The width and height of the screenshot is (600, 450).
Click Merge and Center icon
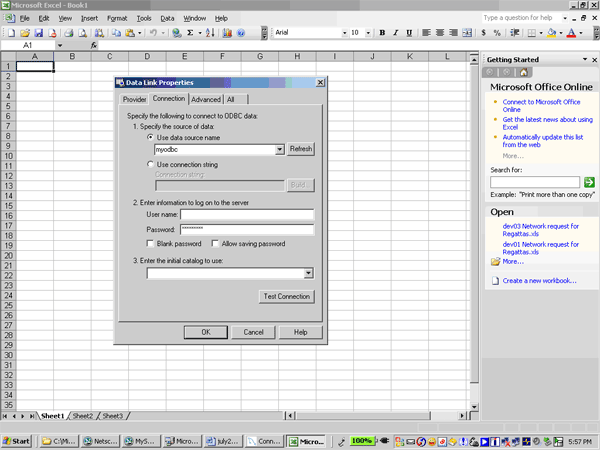click(467, 33)
